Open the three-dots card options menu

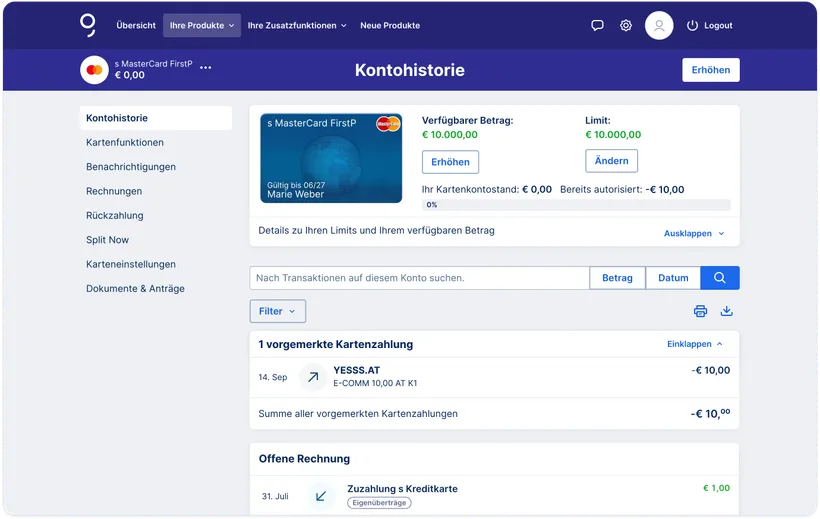click(206, 67)
